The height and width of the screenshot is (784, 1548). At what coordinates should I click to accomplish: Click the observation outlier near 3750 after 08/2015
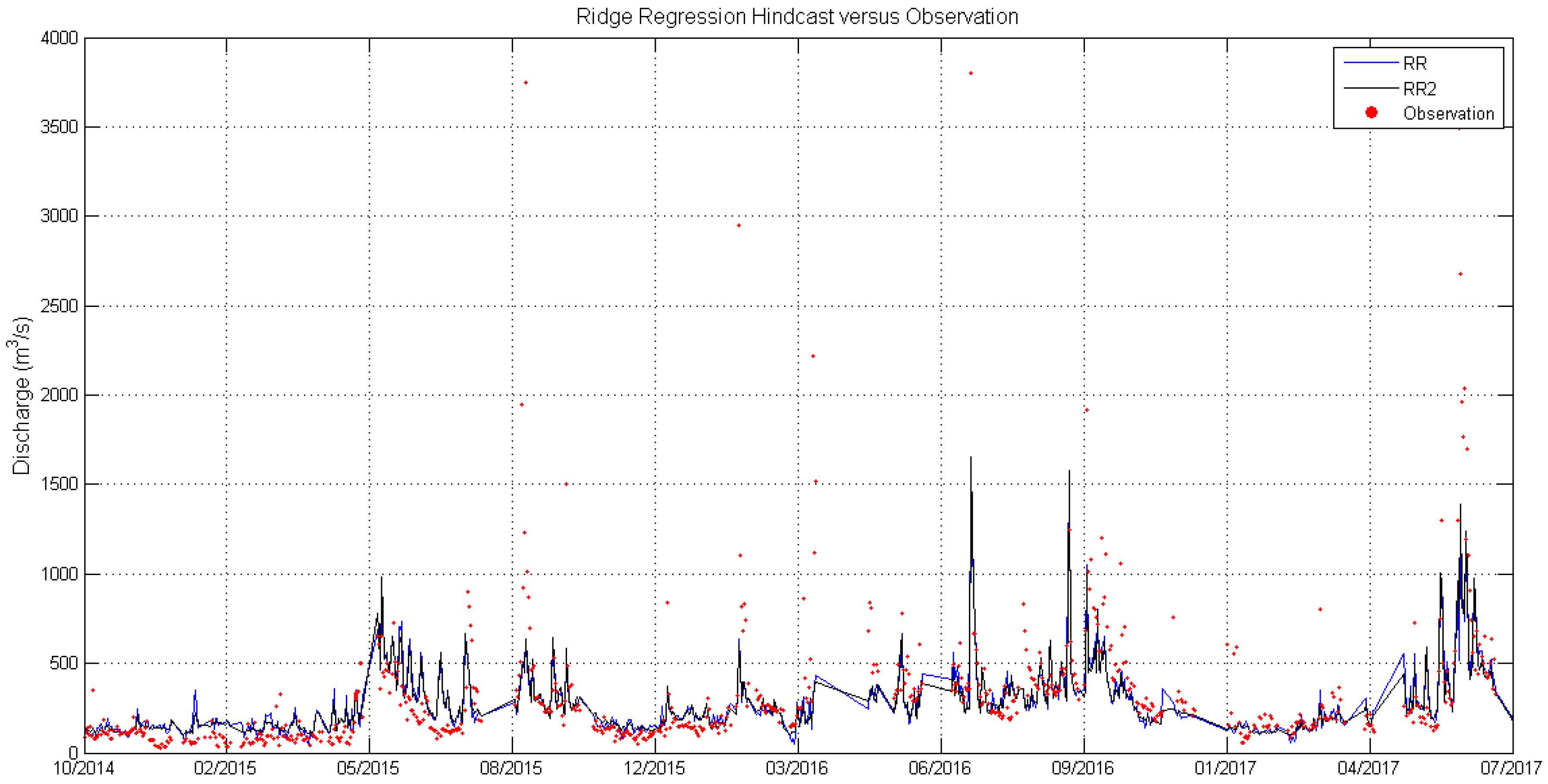526,82
